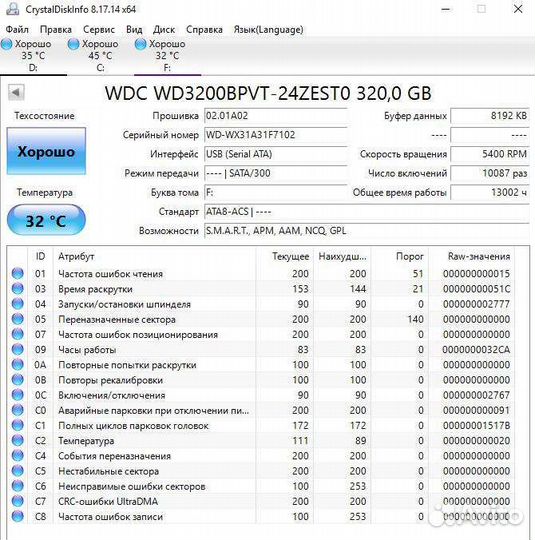Screen dimensions: 535x540
Task: Open the Вид menu
Action: [x=134, y=30]
